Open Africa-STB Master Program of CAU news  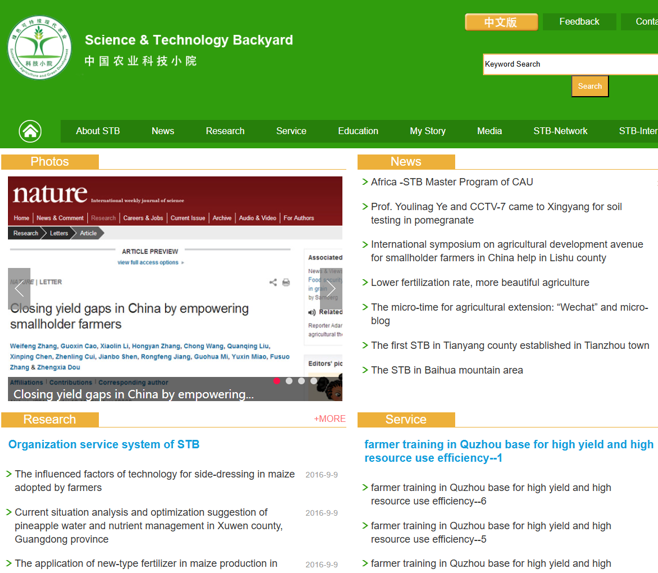(x=452, y=182)
